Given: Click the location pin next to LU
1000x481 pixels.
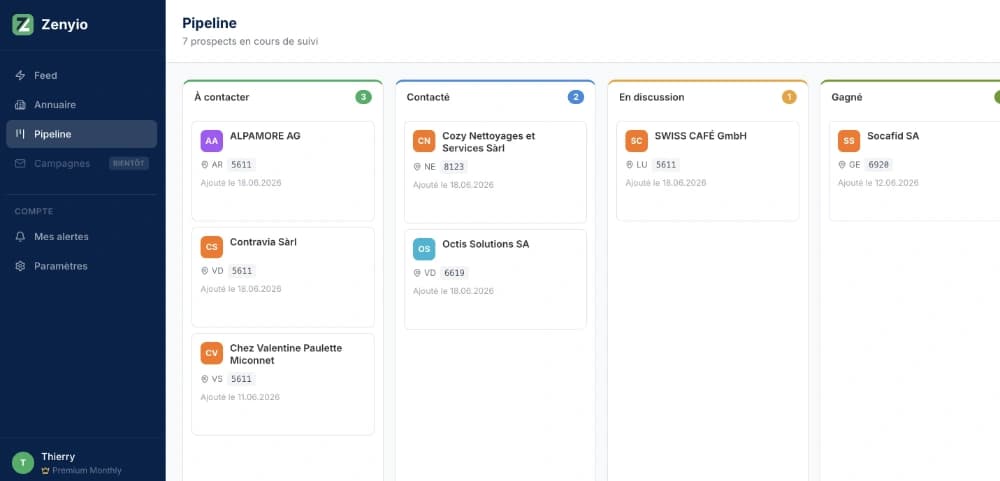Looking at the screenshot, I should click(629, 165).
